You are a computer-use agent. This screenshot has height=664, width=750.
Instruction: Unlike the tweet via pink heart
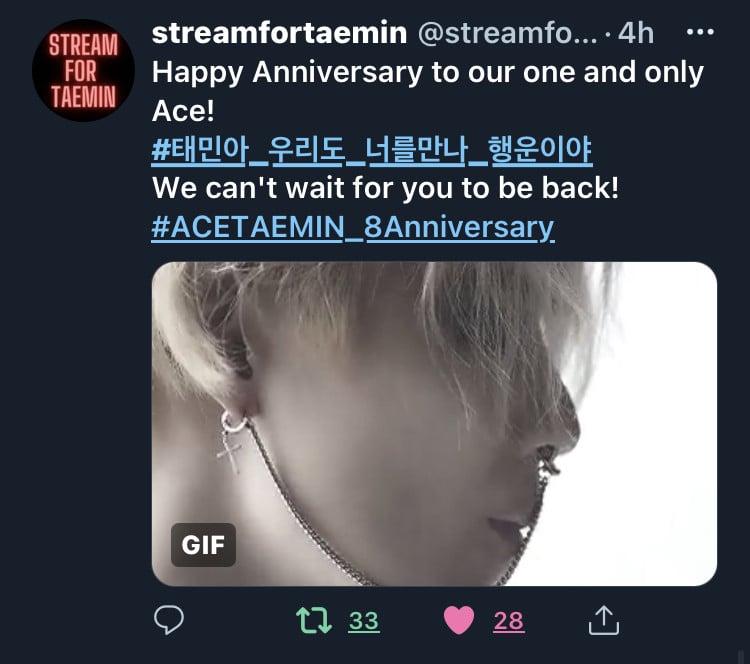pyautogui.click(x=459, y=620)
